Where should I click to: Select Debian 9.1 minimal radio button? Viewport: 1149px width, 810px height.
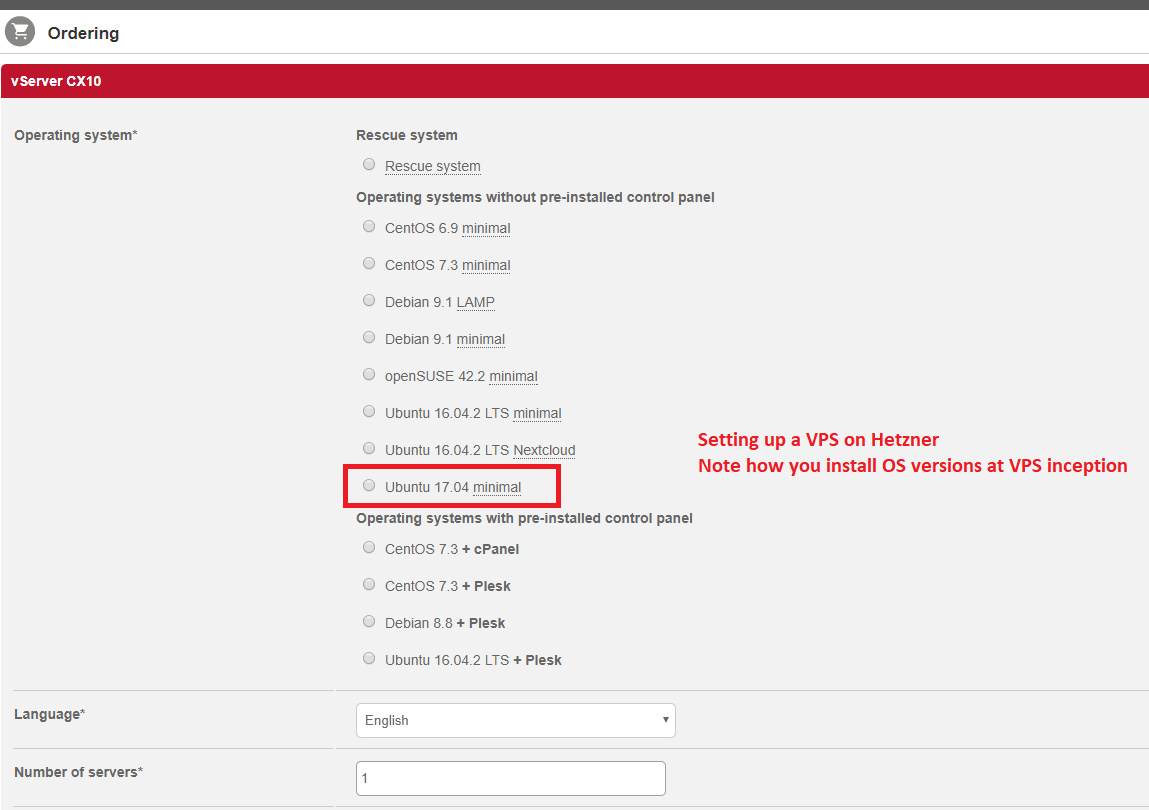tap(369, 337)
